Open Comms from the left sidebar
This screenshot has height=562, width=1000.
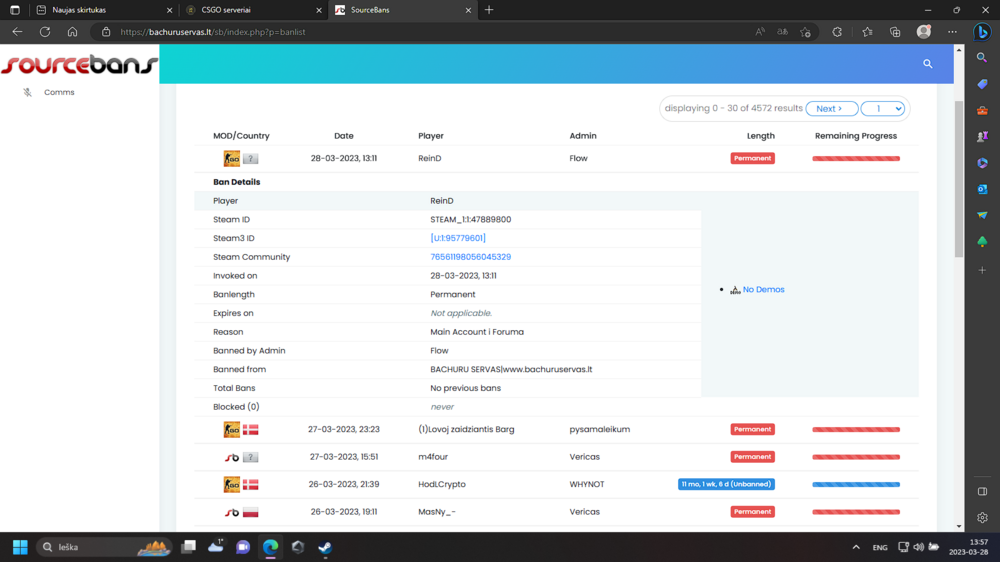pos(59,92)
